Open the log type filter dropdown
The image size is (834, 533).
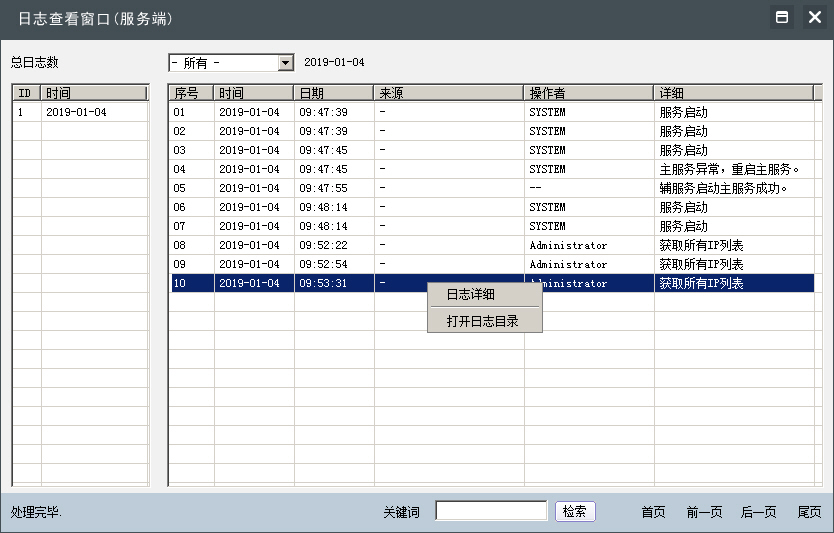pos(285,63)
